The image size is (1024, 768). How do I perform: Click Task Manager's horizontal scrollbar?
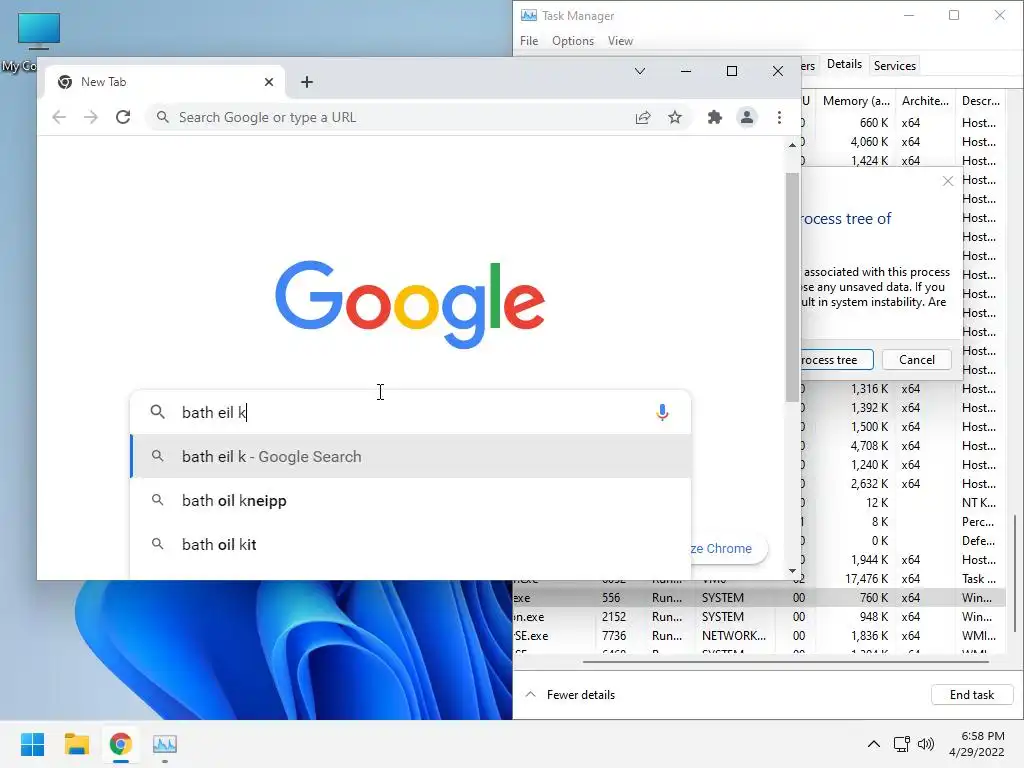point(786,662)
